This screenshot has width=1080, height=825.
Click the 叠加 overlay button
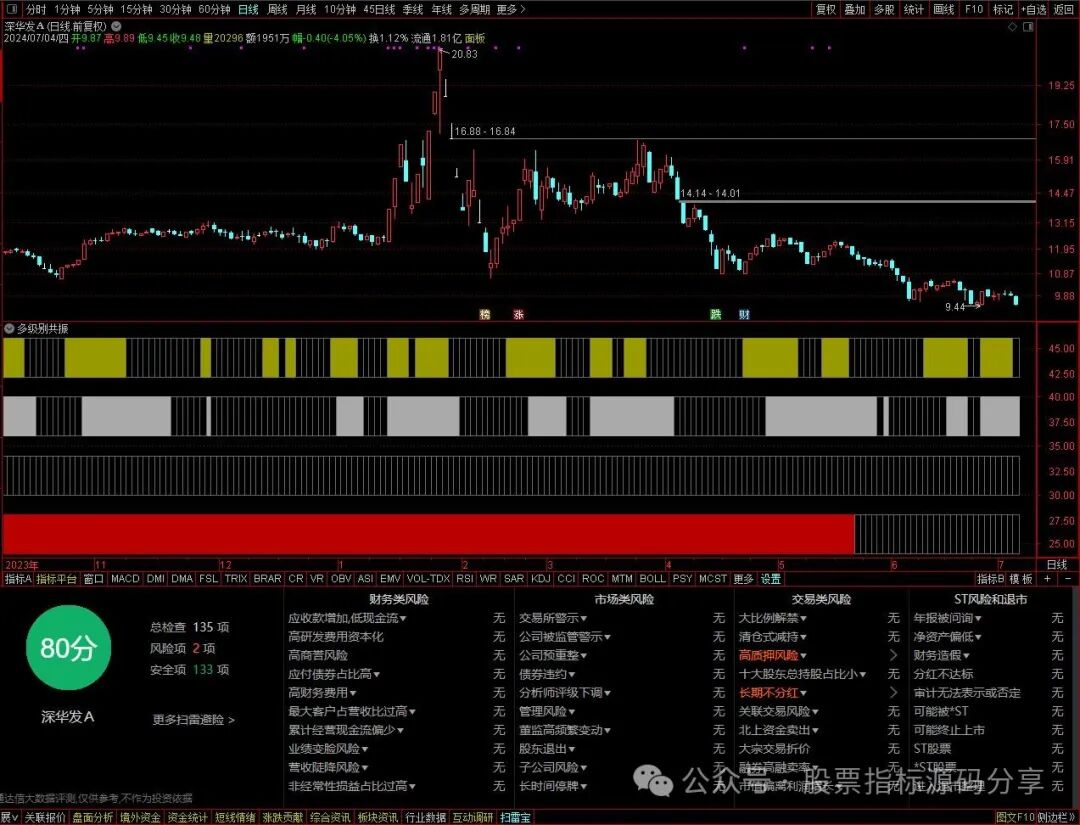pos(855,9)
